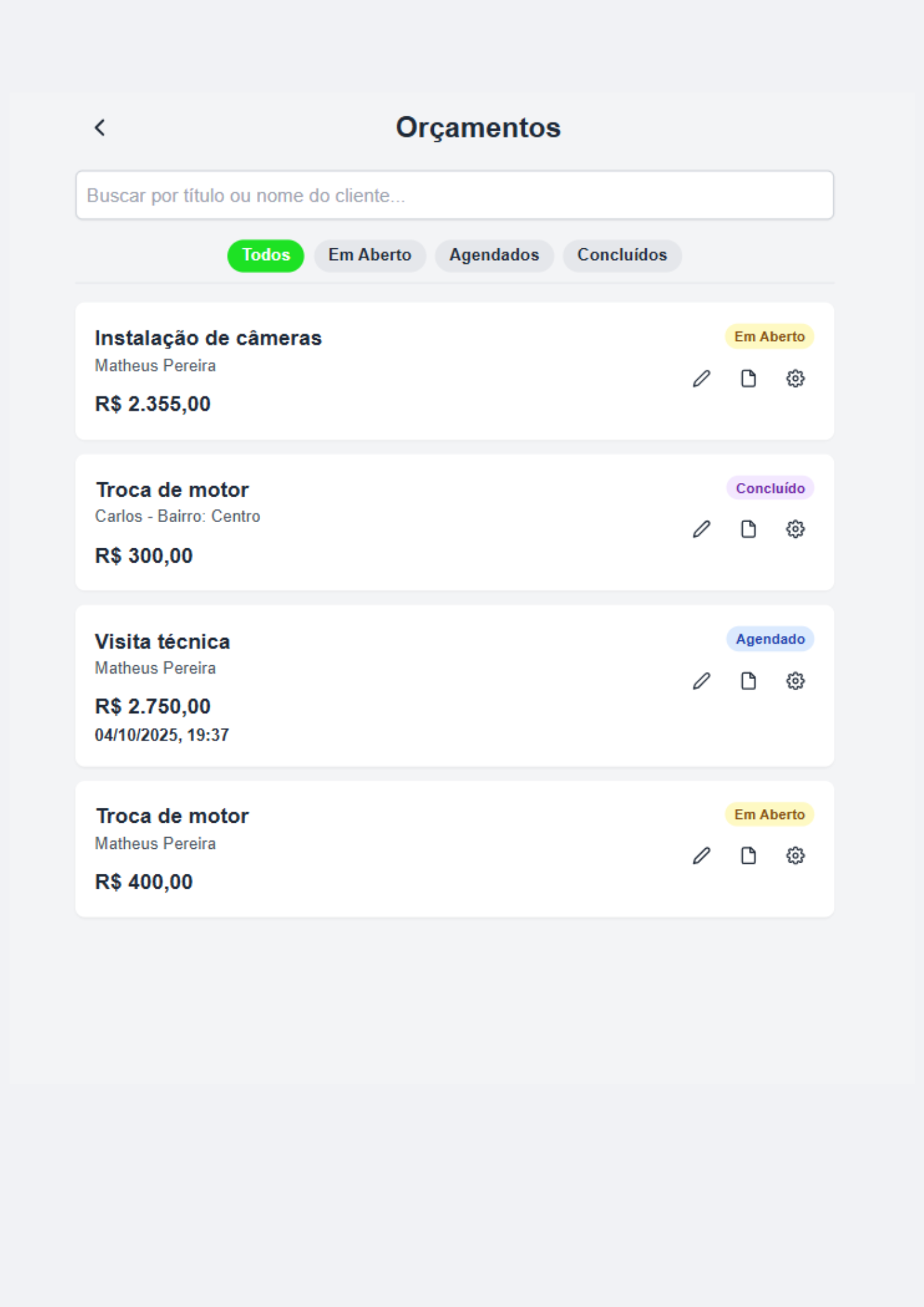The height and width of the screenshot is (1307, 924).
Task: Click the Agendado badge on Visita técnica
Action: (770, 639)
